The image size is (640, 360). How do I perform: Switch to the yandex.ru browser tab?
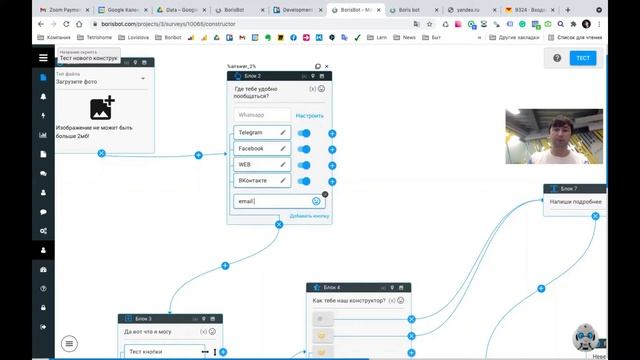(x=472, y=10)
